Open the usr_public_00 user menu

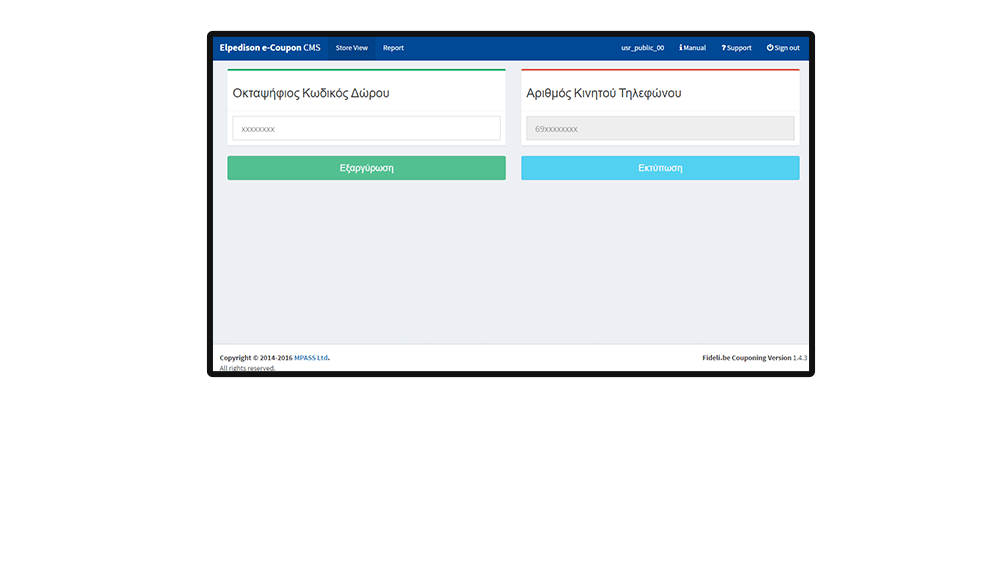(x=642, y=48)
